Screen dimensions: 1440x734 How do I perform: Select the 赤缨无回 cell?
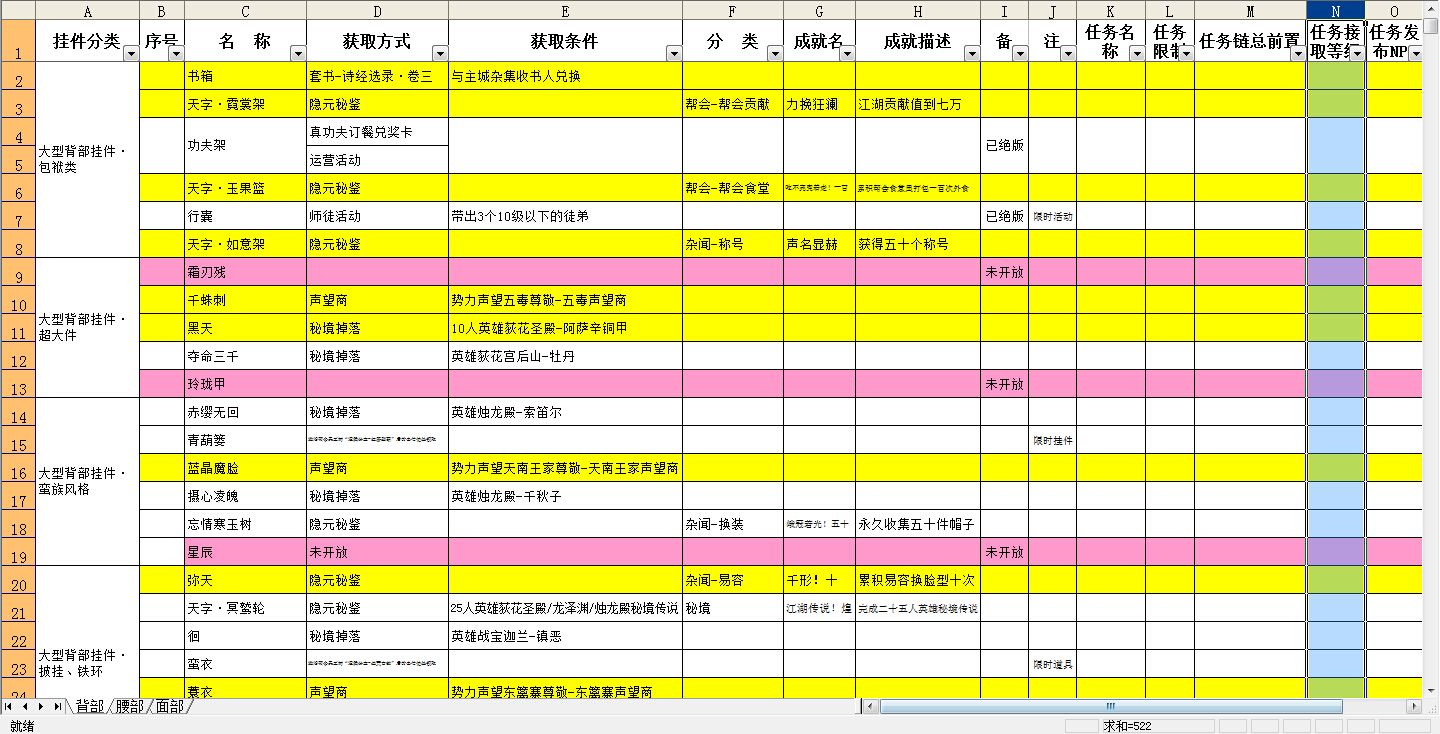coord(245,412)
